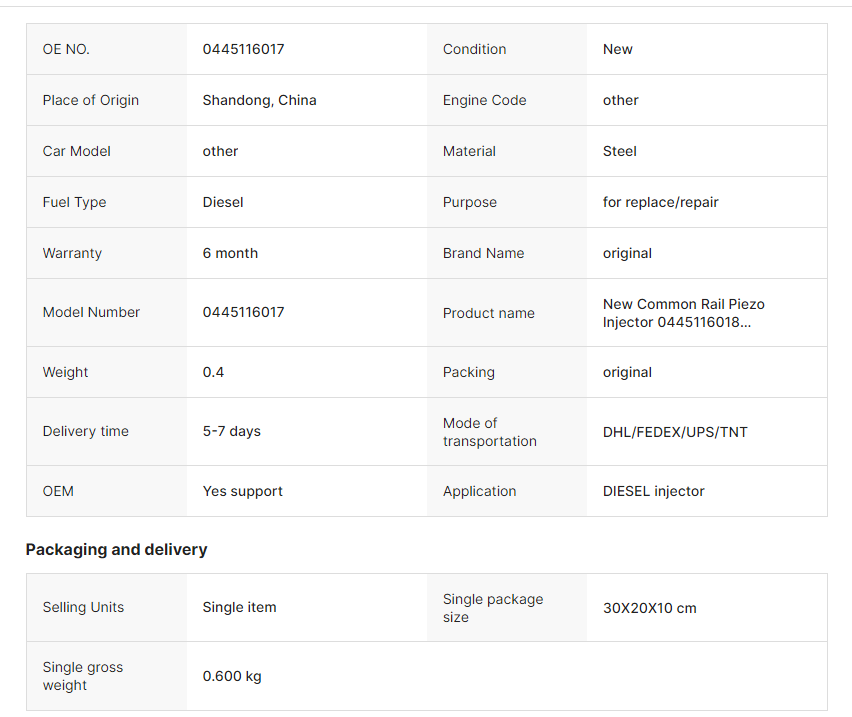Select the Delivery time value 5-7 days
Screen dimensions: 852x717
[x=231, y=431]
